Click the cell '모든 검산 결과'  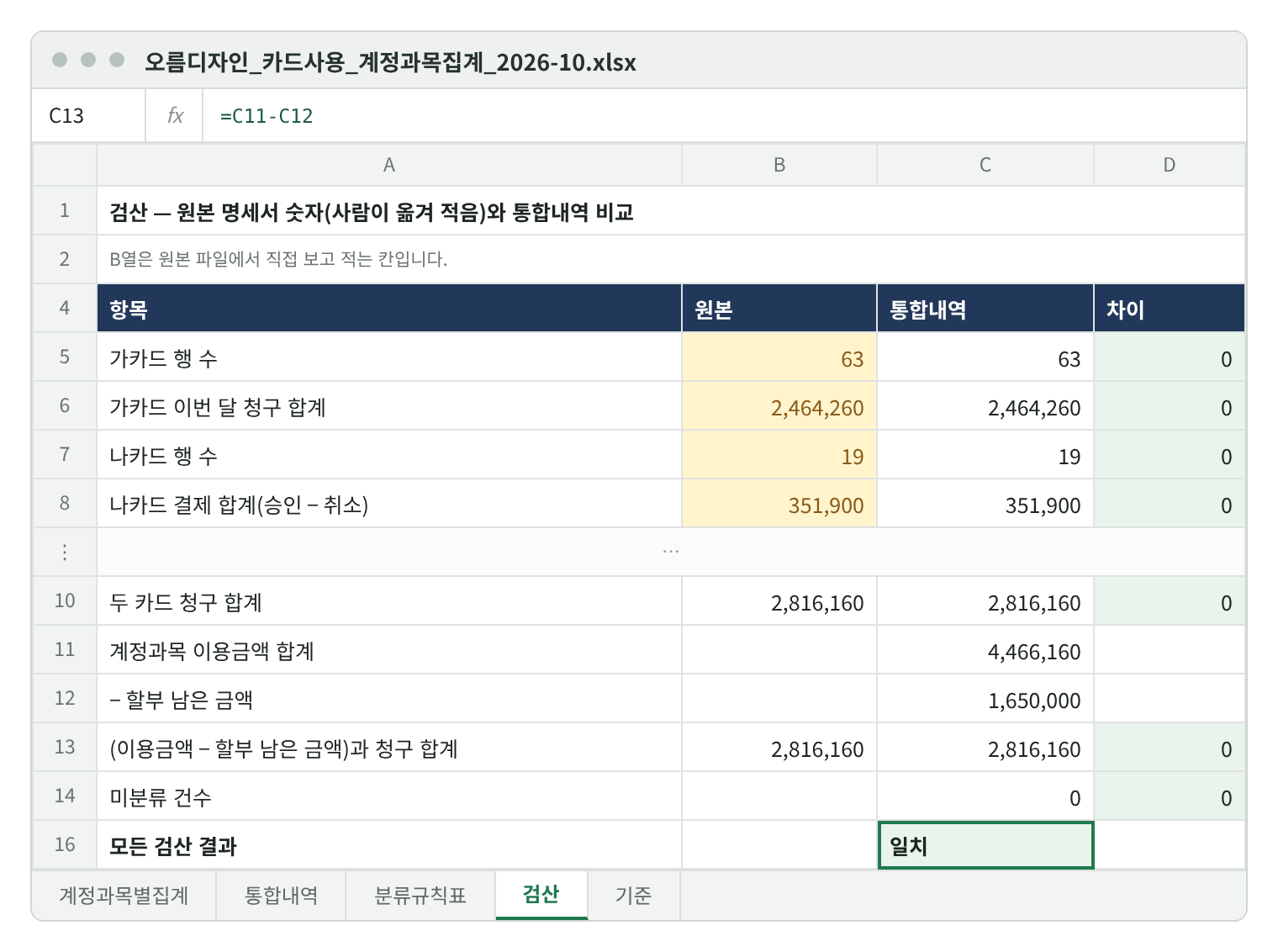389,845
